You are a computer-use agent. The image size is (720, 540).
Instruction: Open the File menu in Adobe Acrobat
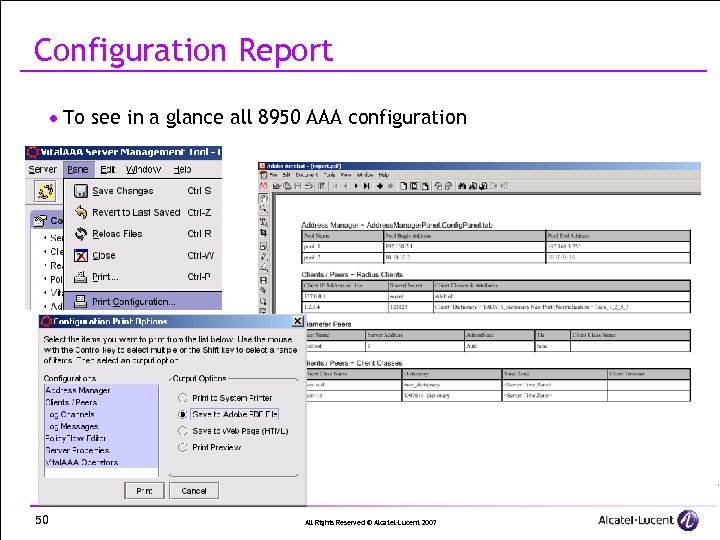click(x=273, y=175)
